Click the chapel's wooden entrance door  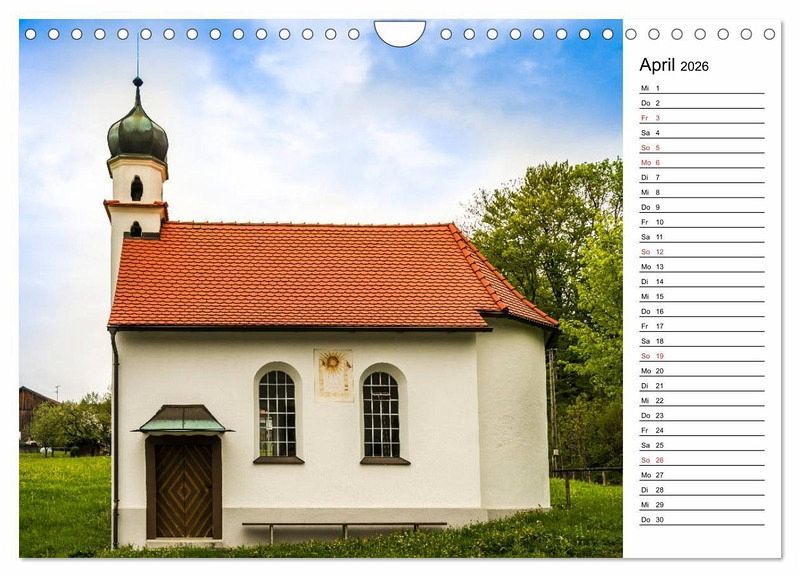pyautogui.click(x=184, y=489)
